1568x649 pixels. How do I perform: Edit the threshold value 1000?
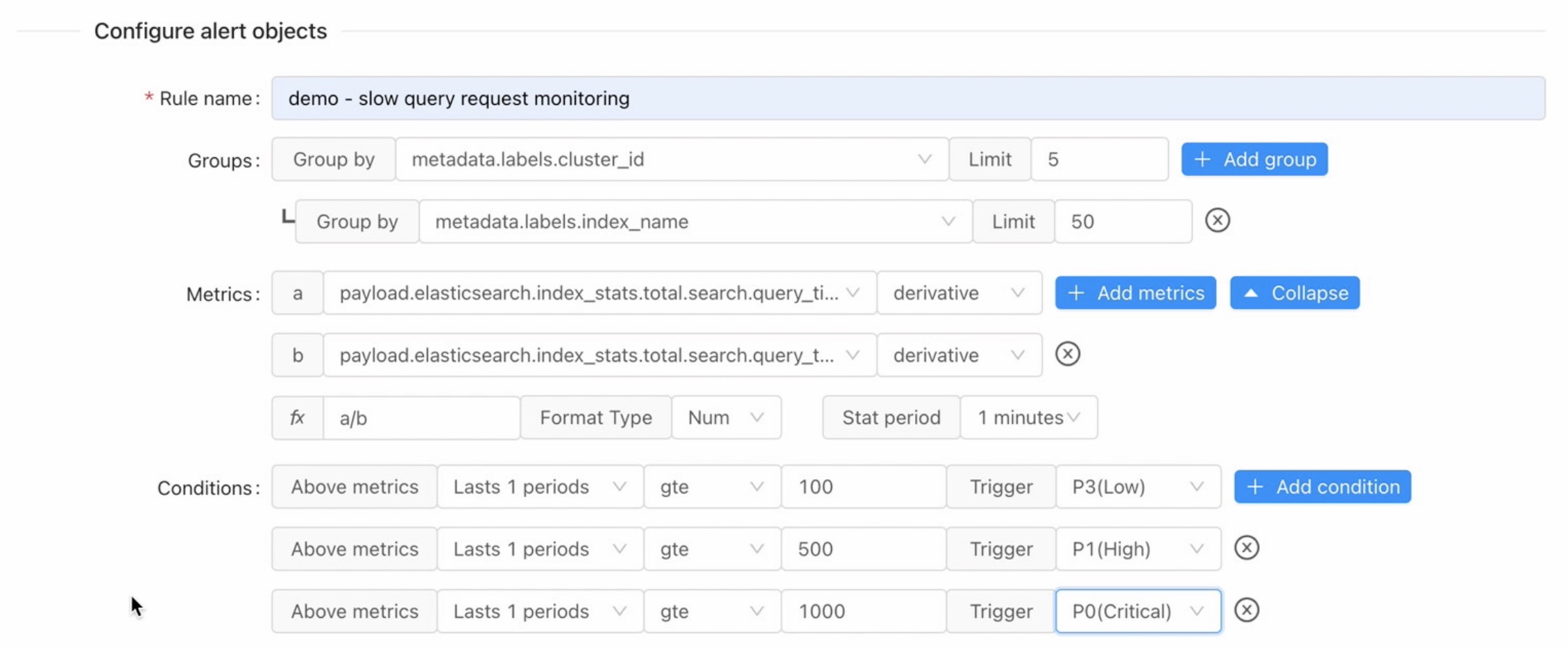pos(862,611)
